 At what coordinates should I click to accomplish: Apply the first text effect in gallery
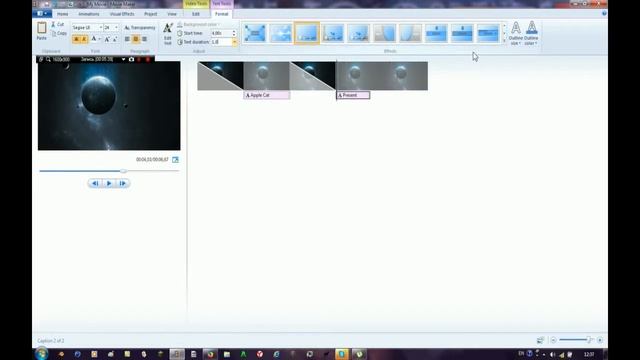tap(255, 33)
